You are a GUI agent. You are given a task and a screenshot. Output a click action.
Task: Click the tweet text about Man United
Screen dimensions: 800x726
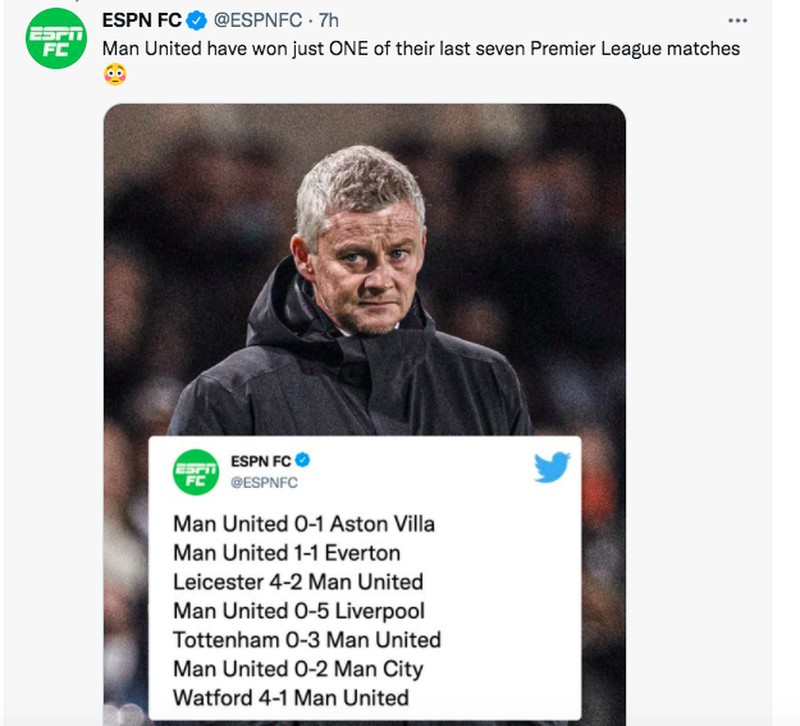click(421, 48)
